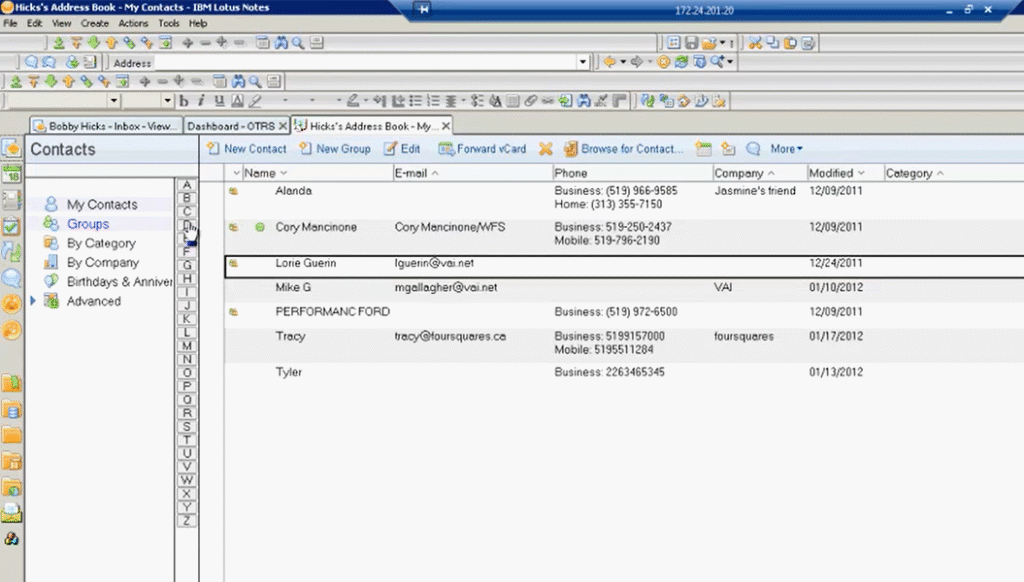Click the bulleted list formatting icon
This screenshot has width=1024, height=582.
[x=415, y=101]
